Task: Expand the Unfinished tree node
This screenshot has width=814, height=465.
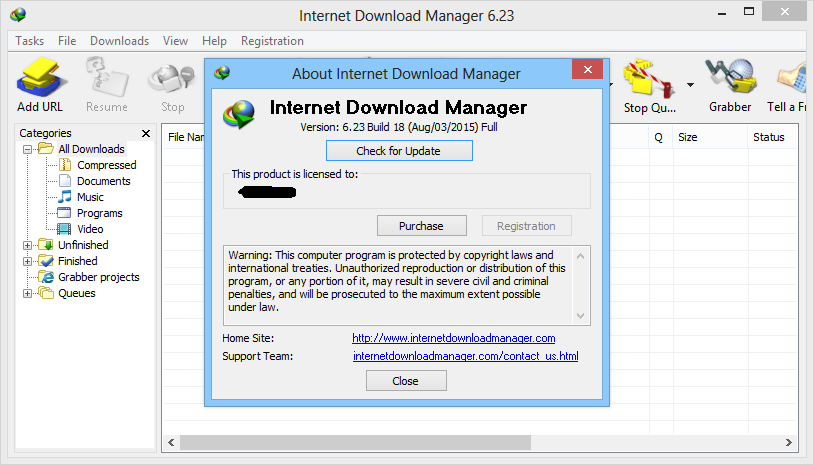Action: 28,245
